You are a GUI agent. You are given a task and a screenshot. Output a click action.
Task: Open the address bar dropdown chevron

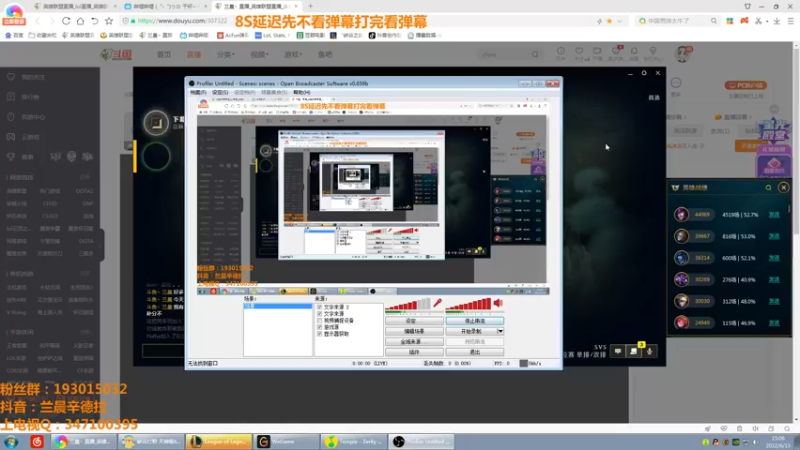pos(619,21)
